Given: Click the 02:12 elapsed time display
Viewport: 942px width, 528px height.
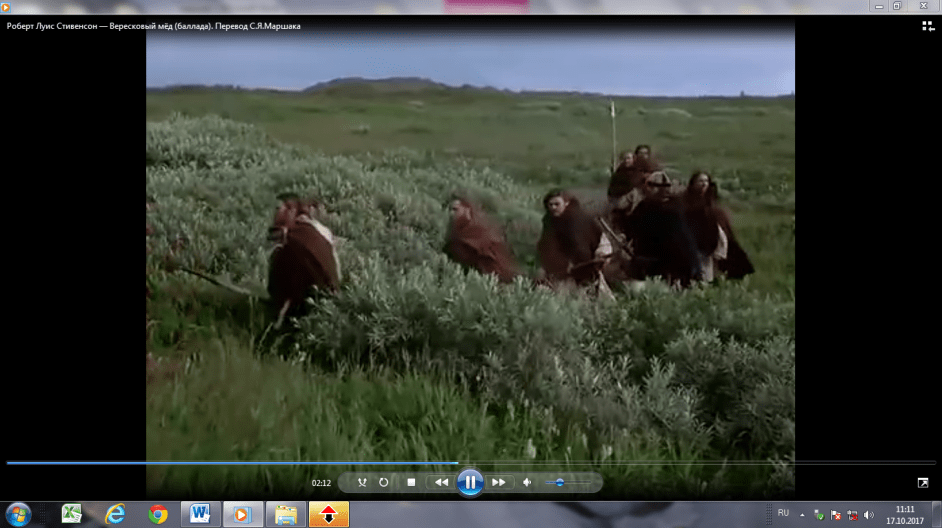Looking at the screenshot, I should (x=321, y=483).
